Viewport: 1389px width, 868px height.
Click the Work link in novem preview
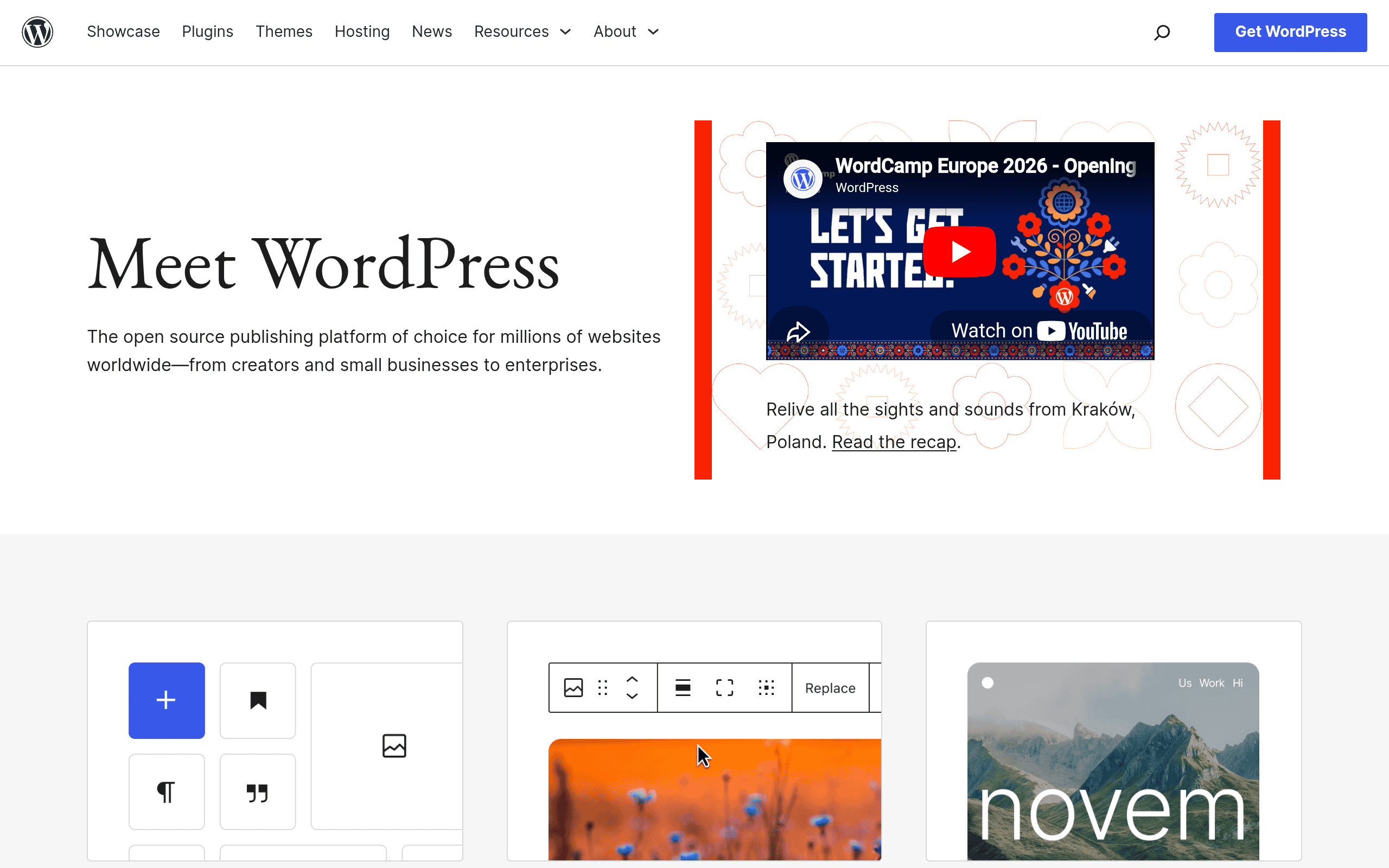1211,683
